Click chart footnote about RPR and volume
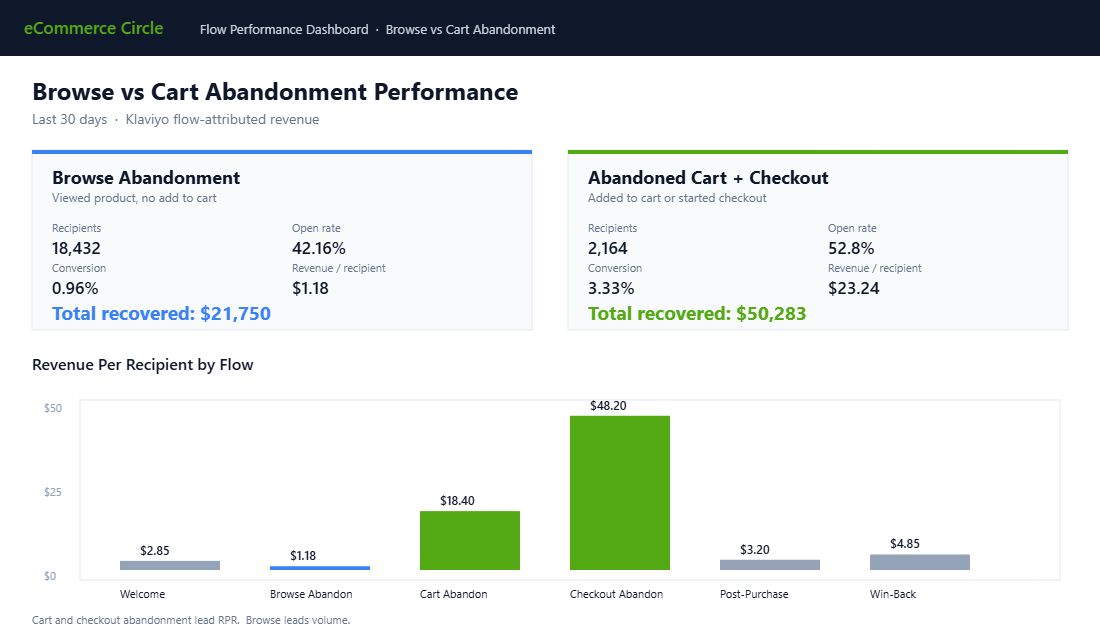 191,620
